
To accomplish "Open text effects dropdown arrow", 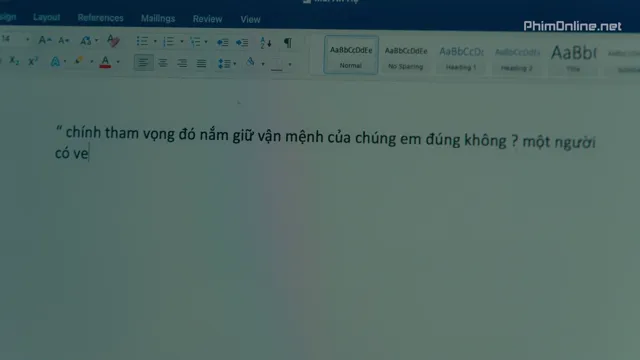I will click(65, 62).
